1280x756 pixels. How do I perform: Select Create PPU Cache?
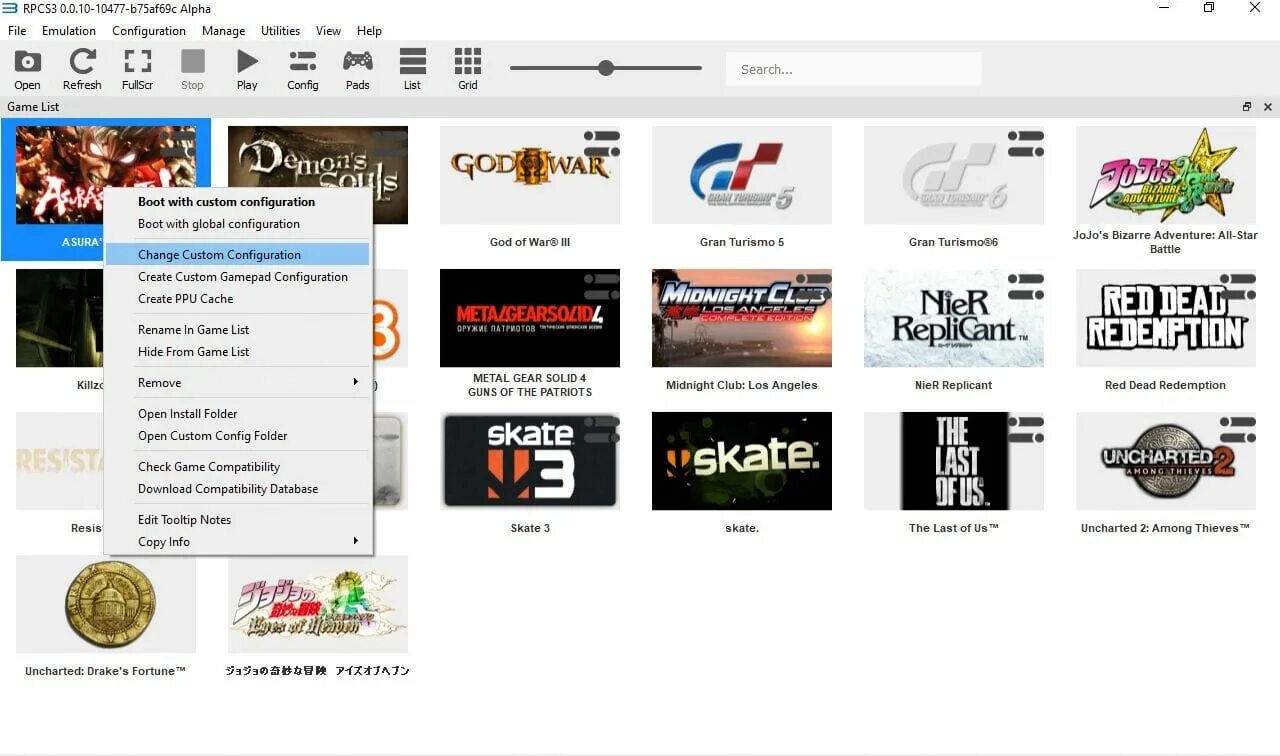point(238,299)
